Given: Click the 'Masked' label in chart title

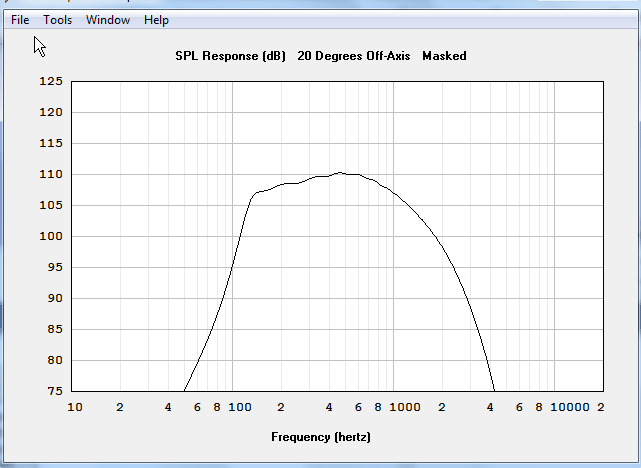Looking at the screenshot, I should click(x=444, y=56).
